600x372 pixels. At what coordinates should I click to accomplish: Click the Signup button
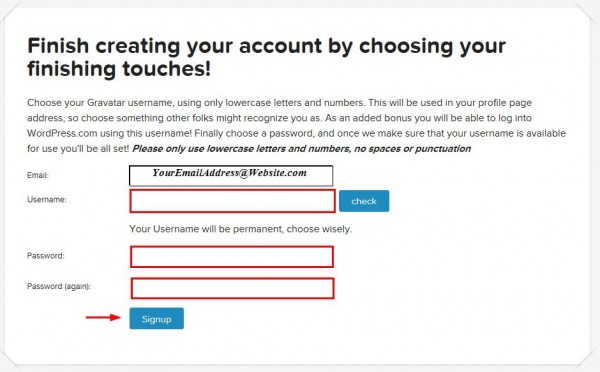(157, 318)
